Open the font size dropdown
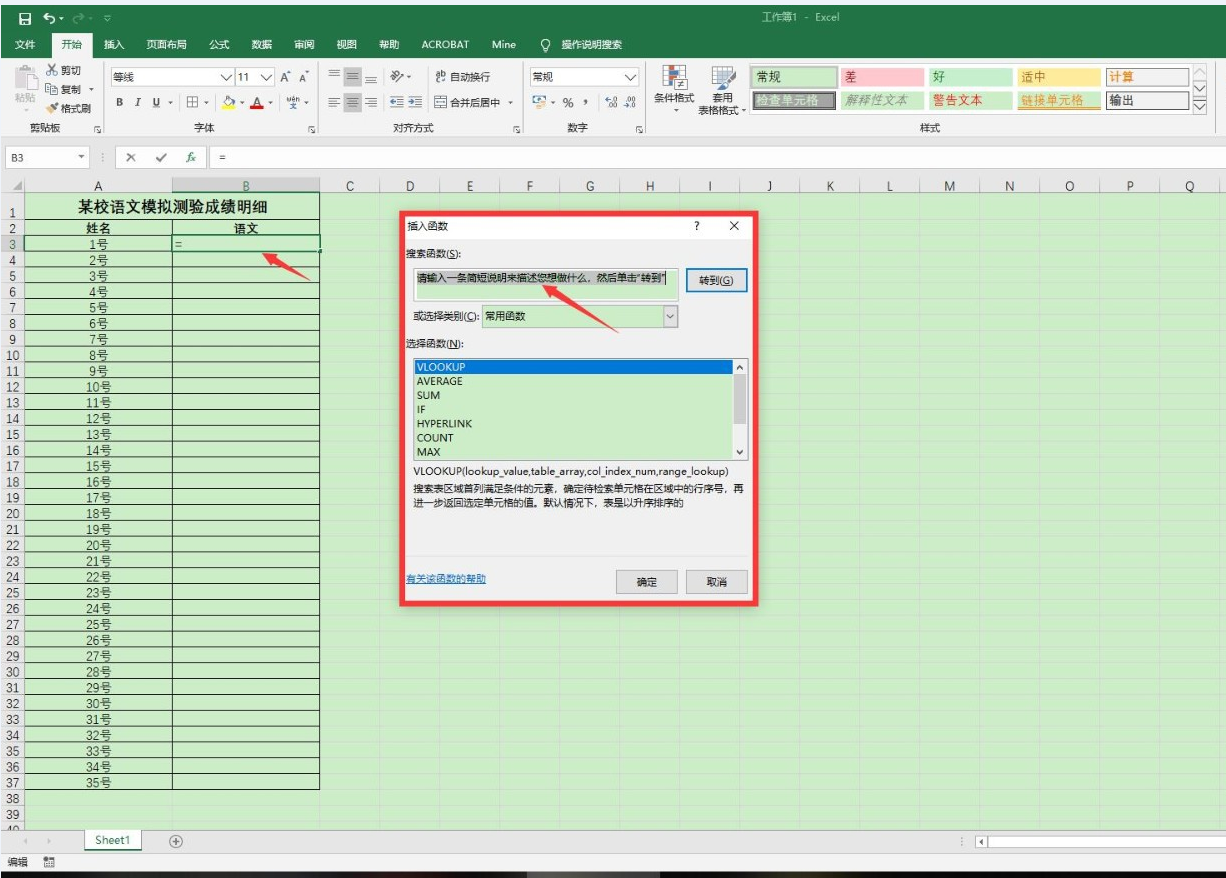Screen dimensions: 1226x878 click(x=266, y=77)
